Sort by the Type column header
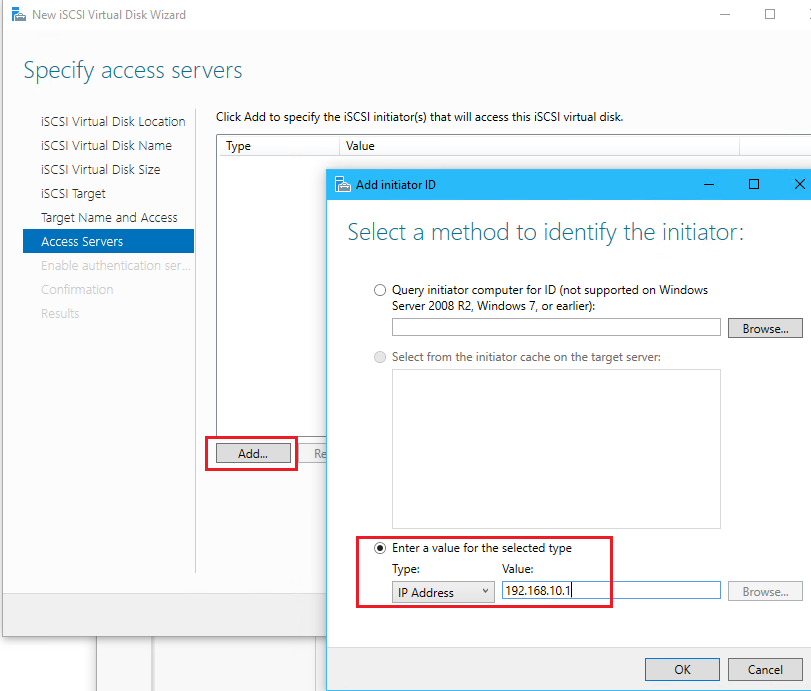This screenshot has height=691, width=811. pos(278,146)
